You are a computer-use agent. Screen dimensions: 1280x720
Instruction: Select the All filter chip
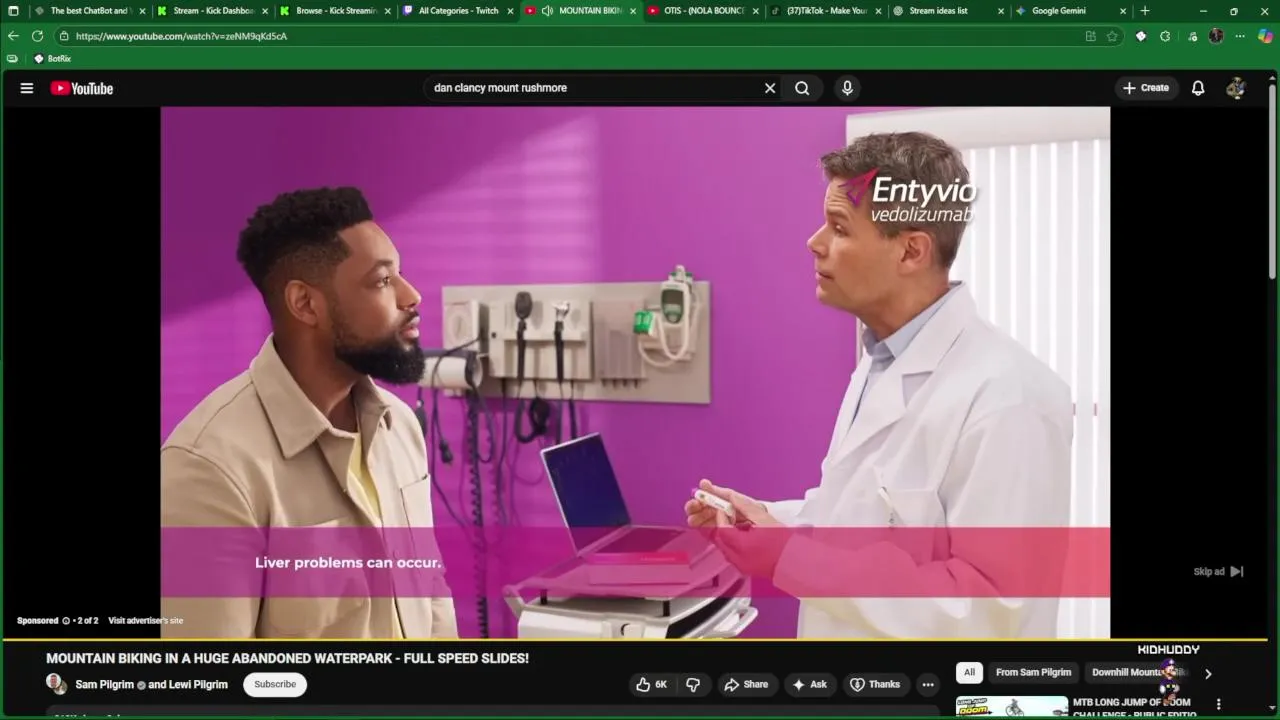[969, 672]
